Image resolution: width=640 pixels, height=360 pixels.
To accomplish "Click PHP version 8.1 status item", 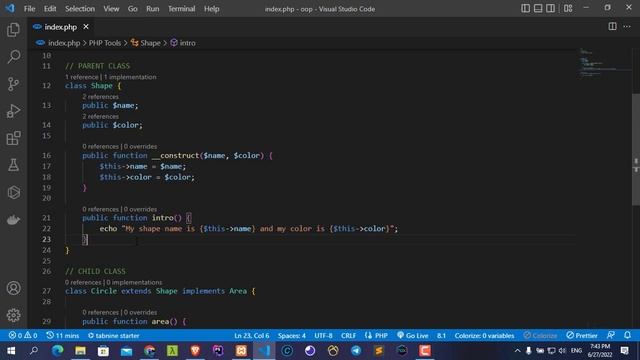I will [x=441, y=336].
